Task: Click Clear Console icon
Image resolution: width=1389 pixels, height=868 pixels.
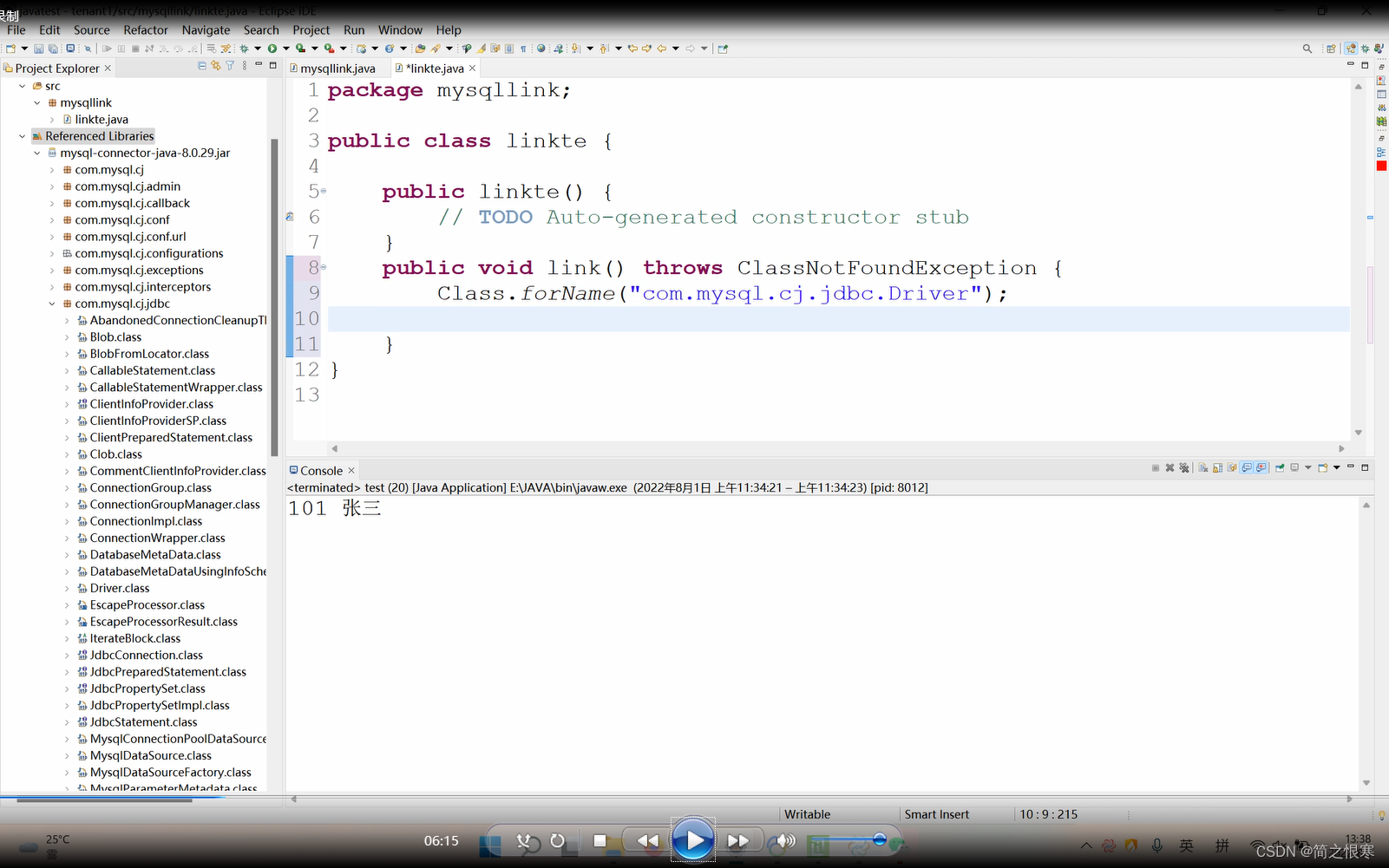Action: (x=1203, y=467)
